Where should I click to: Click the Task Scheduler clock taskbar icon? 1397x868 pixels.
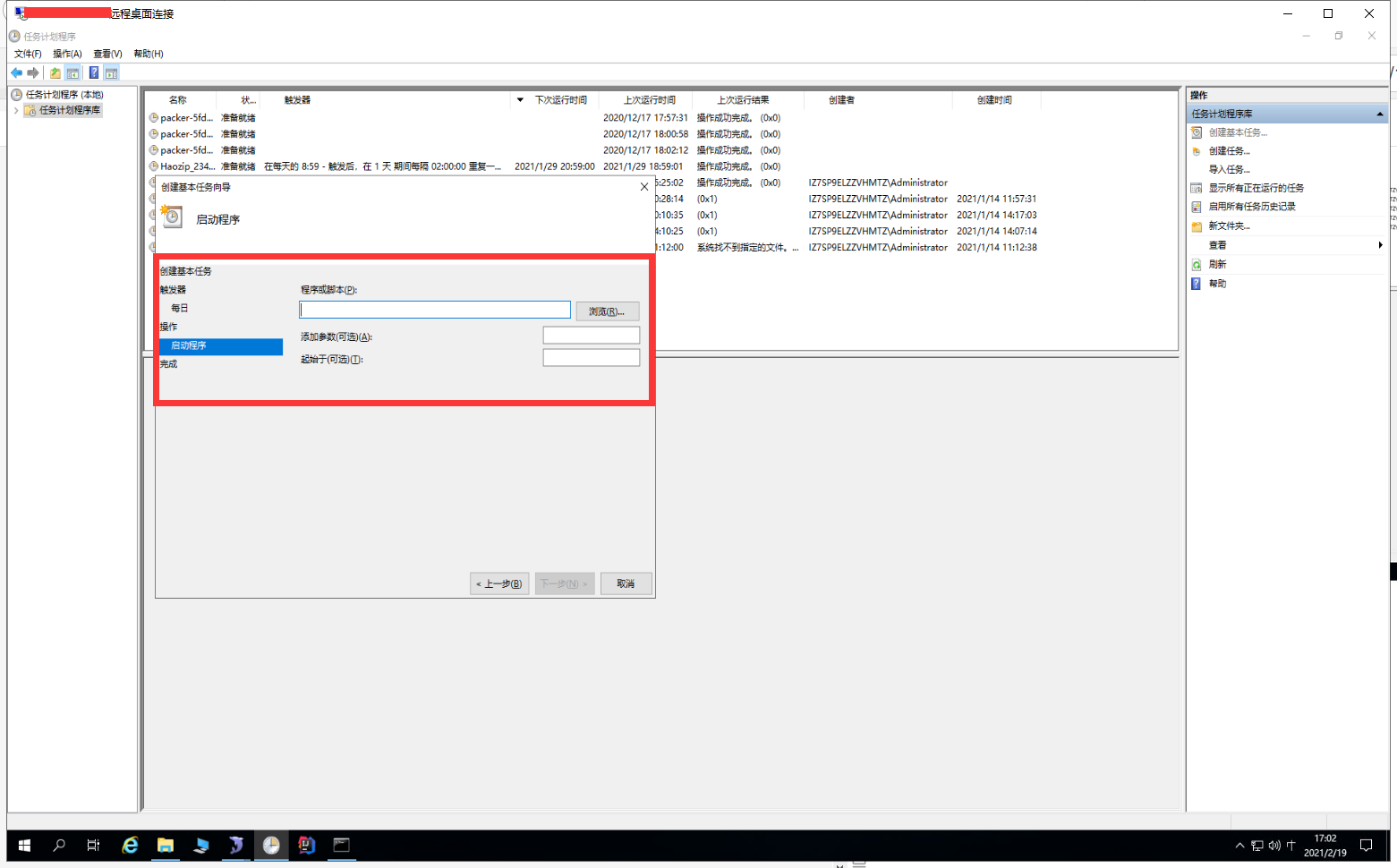coord(271,845)
